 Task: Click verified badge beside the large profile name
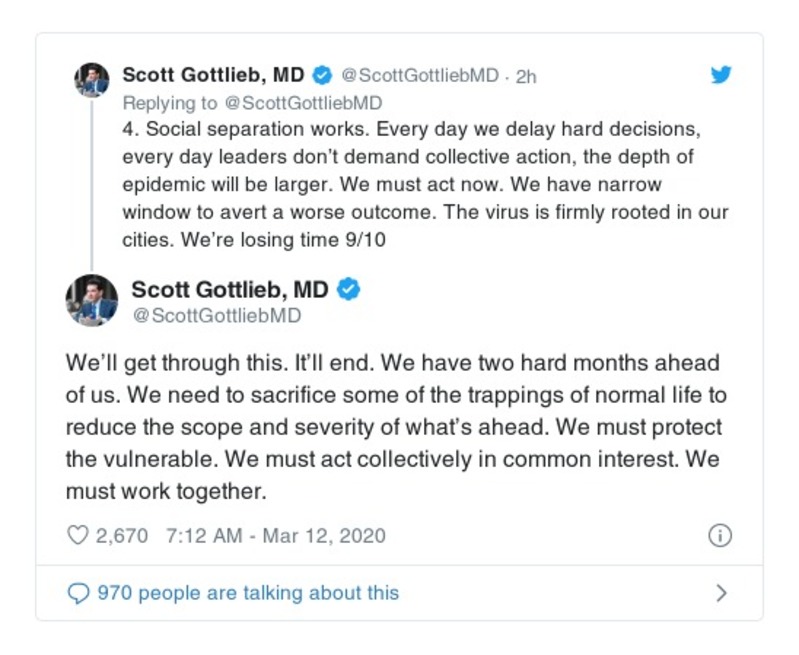pos(348,290)
